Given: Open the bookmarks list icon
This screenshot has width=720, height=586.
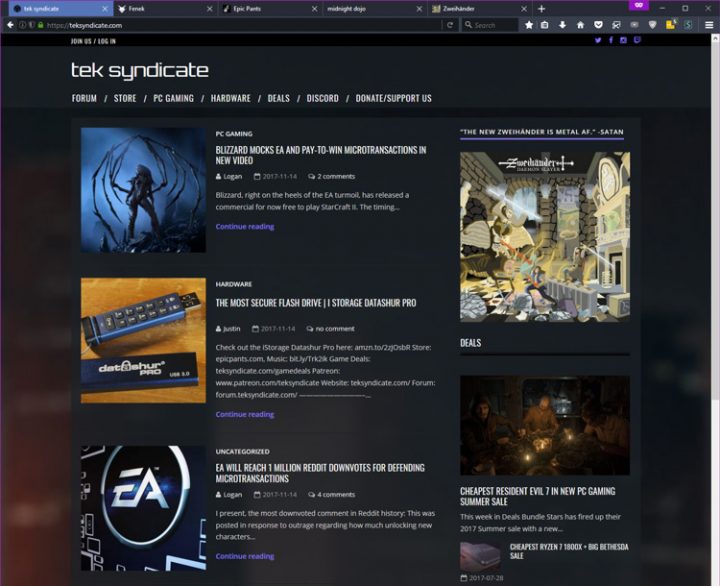Looking at the screenshot, I should click(545, 25).
